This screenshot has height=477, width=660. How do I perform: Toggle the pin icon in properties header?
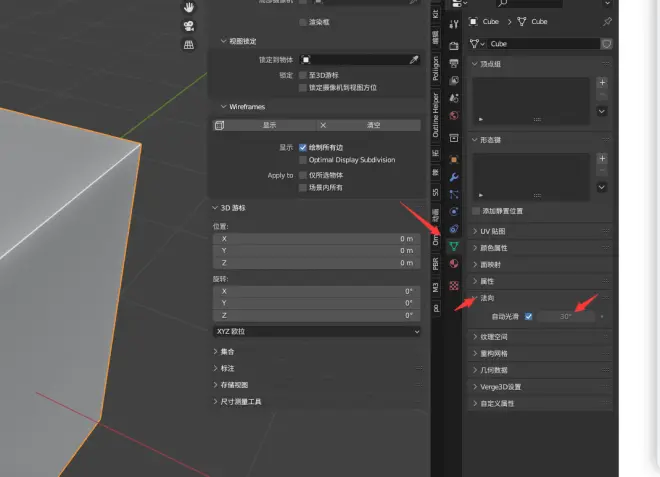(x=607, y=21)
